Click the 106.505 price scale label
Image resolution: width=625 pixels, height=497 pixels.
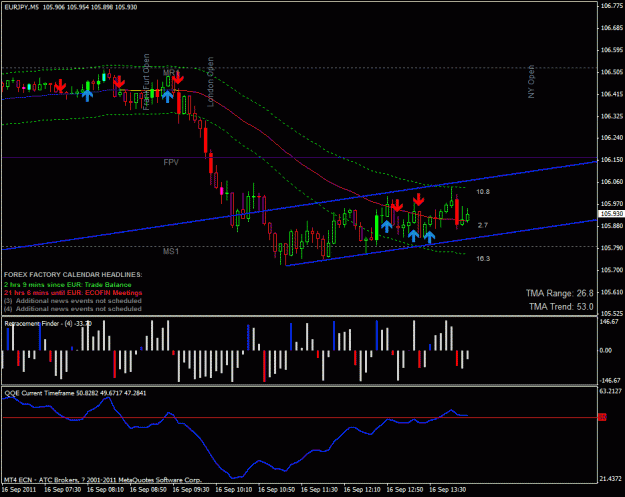coord(612,72)
